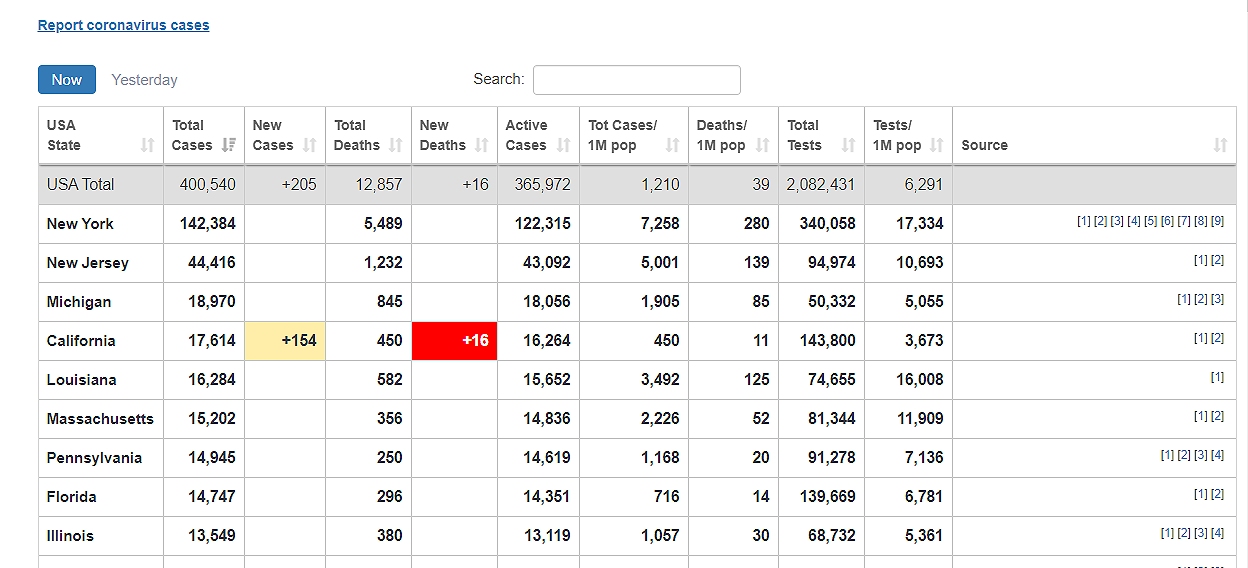Open New York source link [9]

pos(1217,221)
